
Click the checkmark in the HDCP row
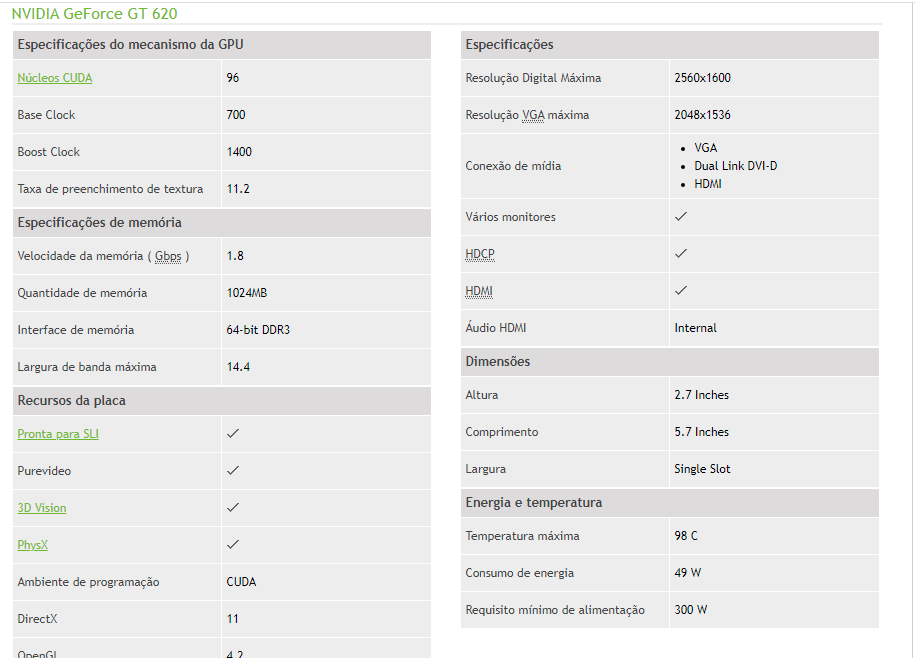[681, 253]
